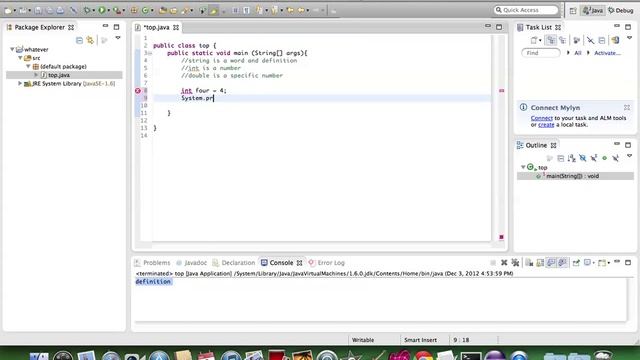Image resolution: width=640 pixels, height=360 pixels.
Task: Click the green Run button in the toolbar
Action: [102, 10]
